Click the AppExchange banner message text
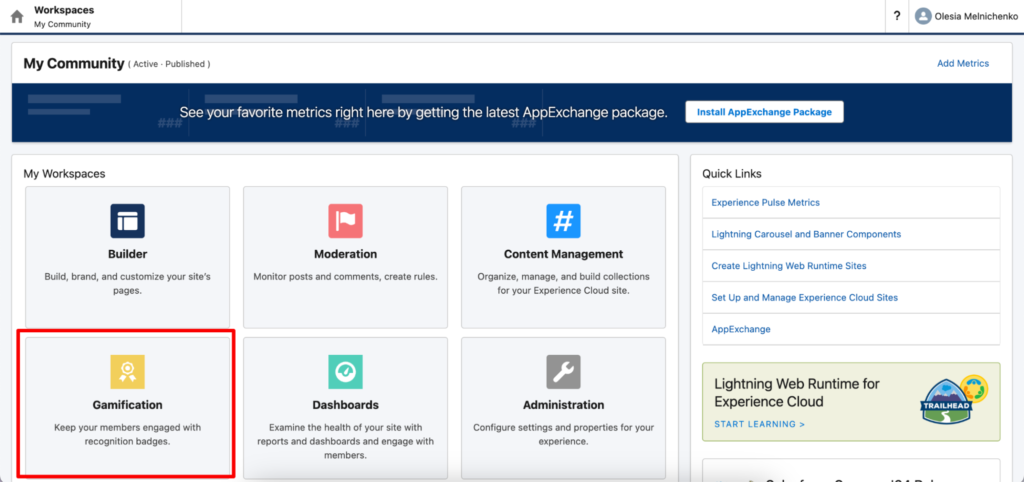1024x482 pixels. point(423,112)
